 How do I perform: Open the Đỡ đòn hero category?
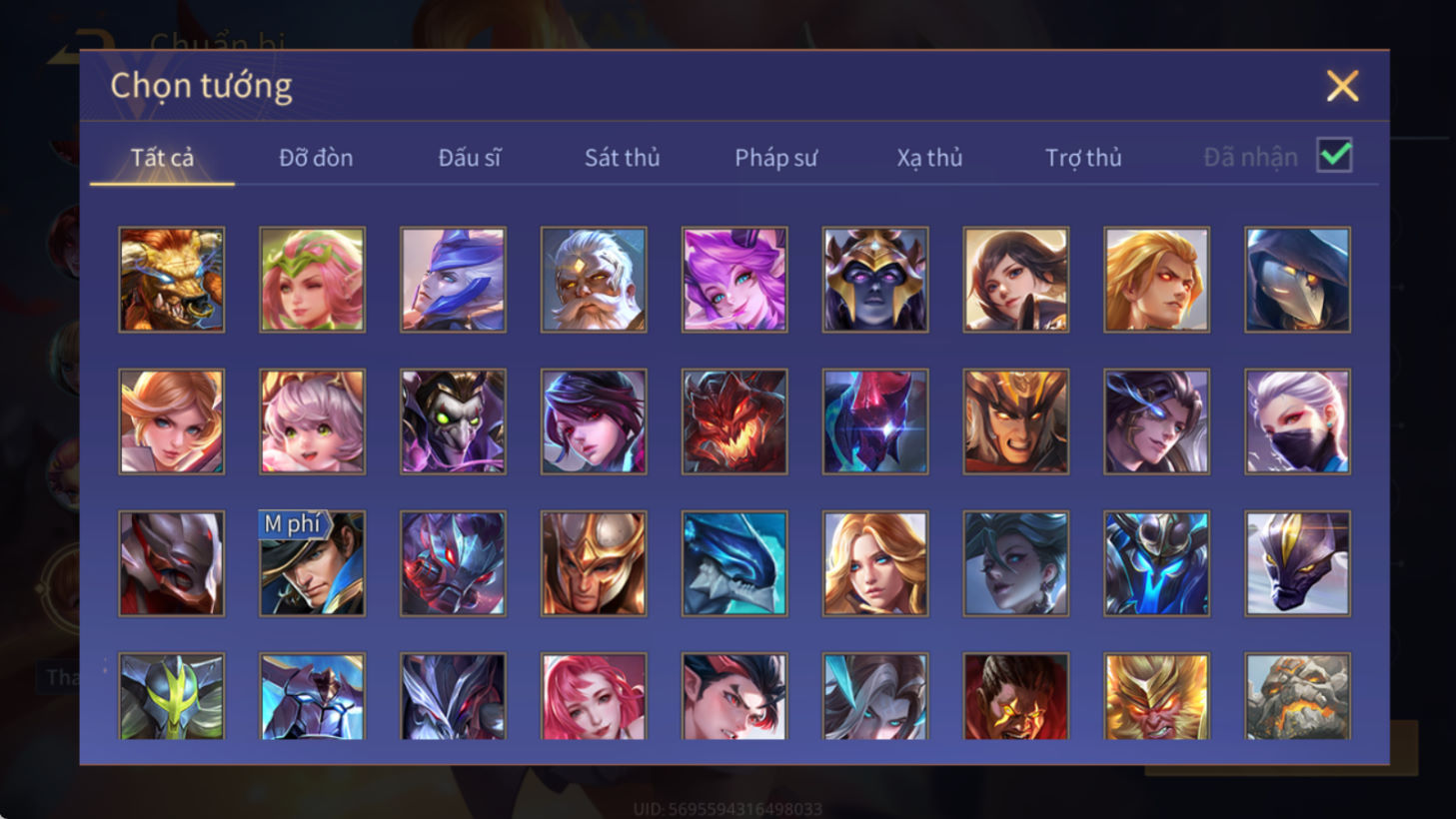316,158
